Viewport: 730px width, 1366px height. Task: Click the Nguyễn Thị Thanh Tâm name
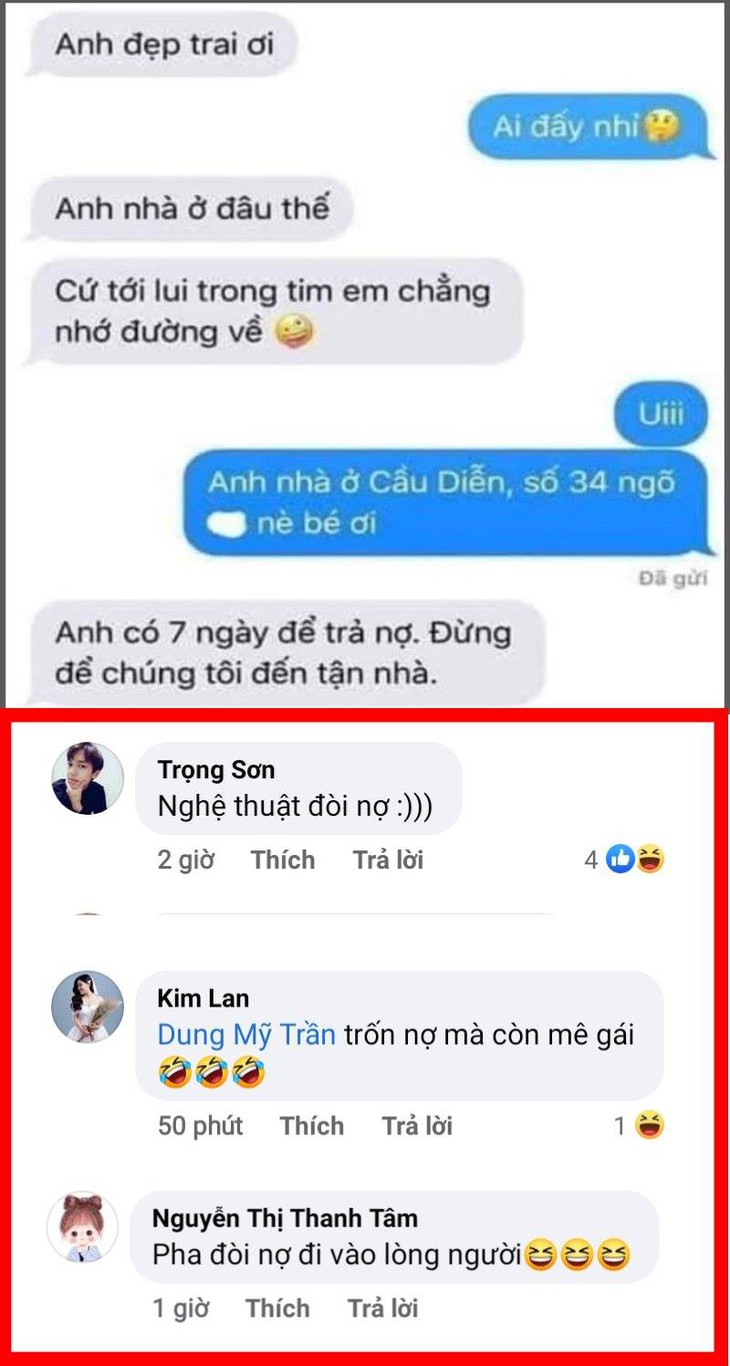coord(285,1218)
